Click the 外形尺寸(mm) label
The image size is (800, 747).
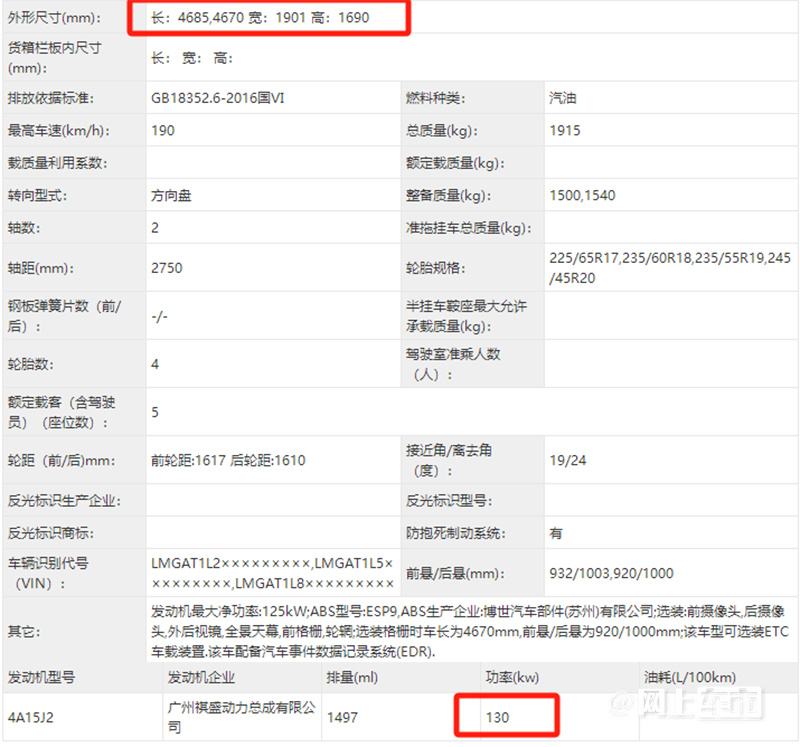(x=54, y=18)
